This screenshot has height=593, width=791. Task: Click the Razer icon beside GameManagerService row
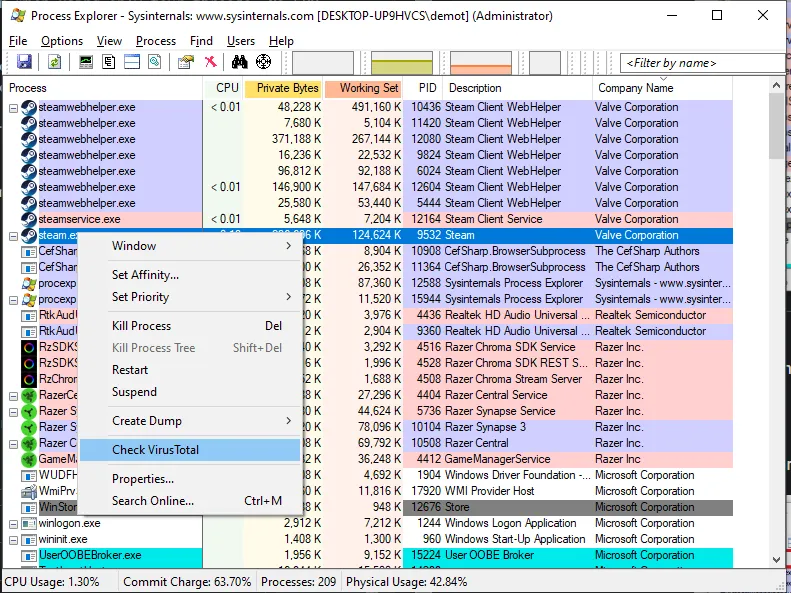pyautogui.click(x=29, y=459)
